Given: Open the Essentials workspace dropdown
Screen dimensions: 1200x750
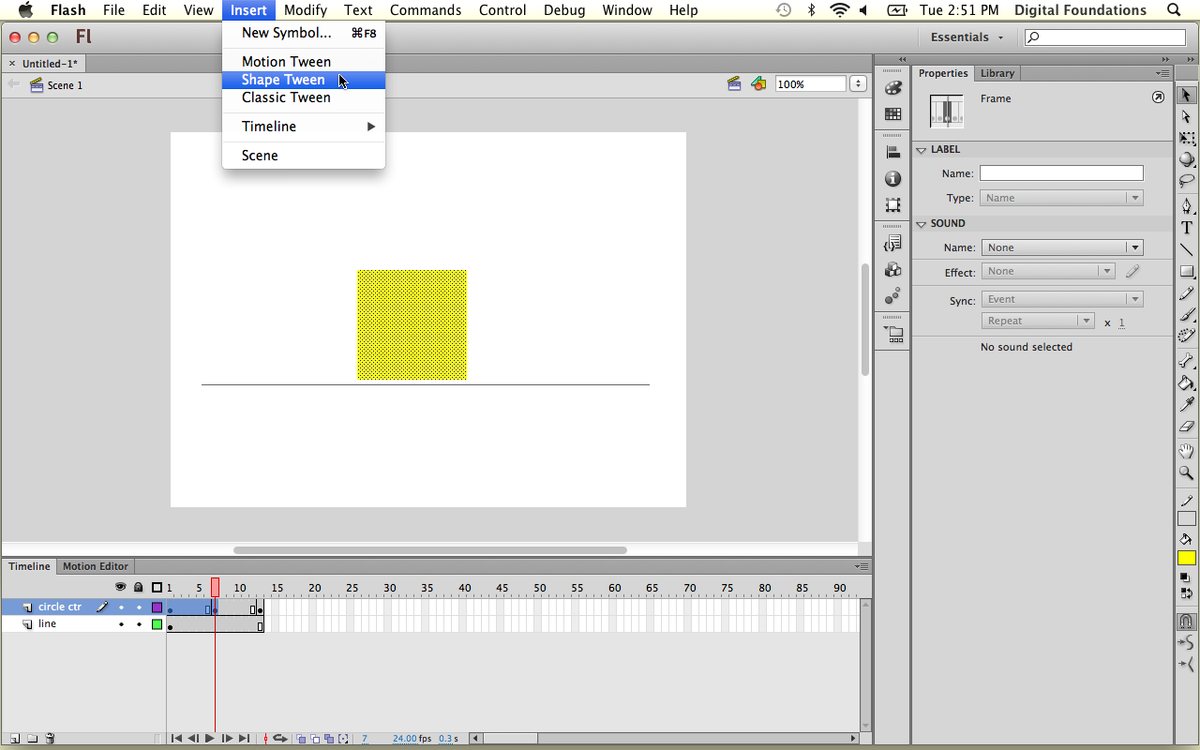Looking at the screenshot, I should pyautogui.click(x=966, y=37).
